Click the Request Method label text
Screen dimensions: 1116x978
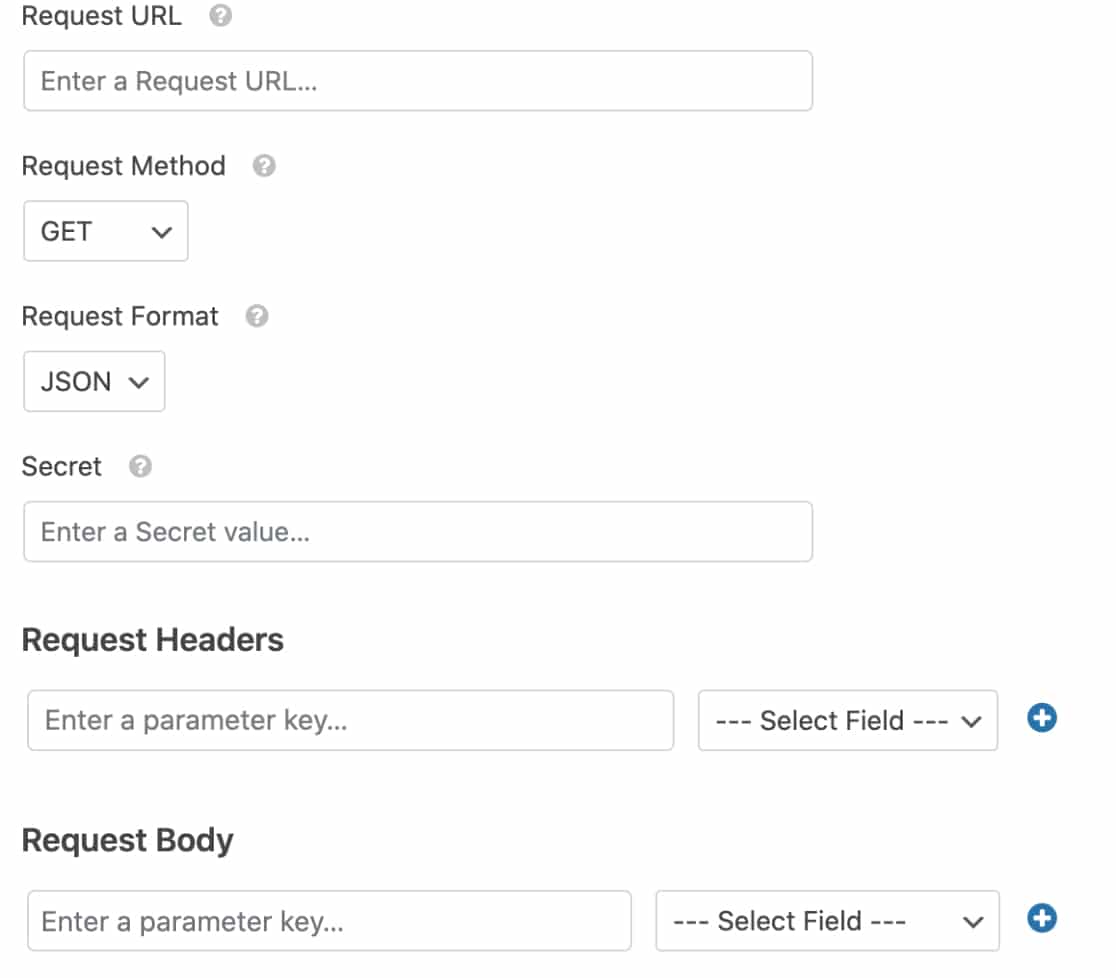point(124,166)
